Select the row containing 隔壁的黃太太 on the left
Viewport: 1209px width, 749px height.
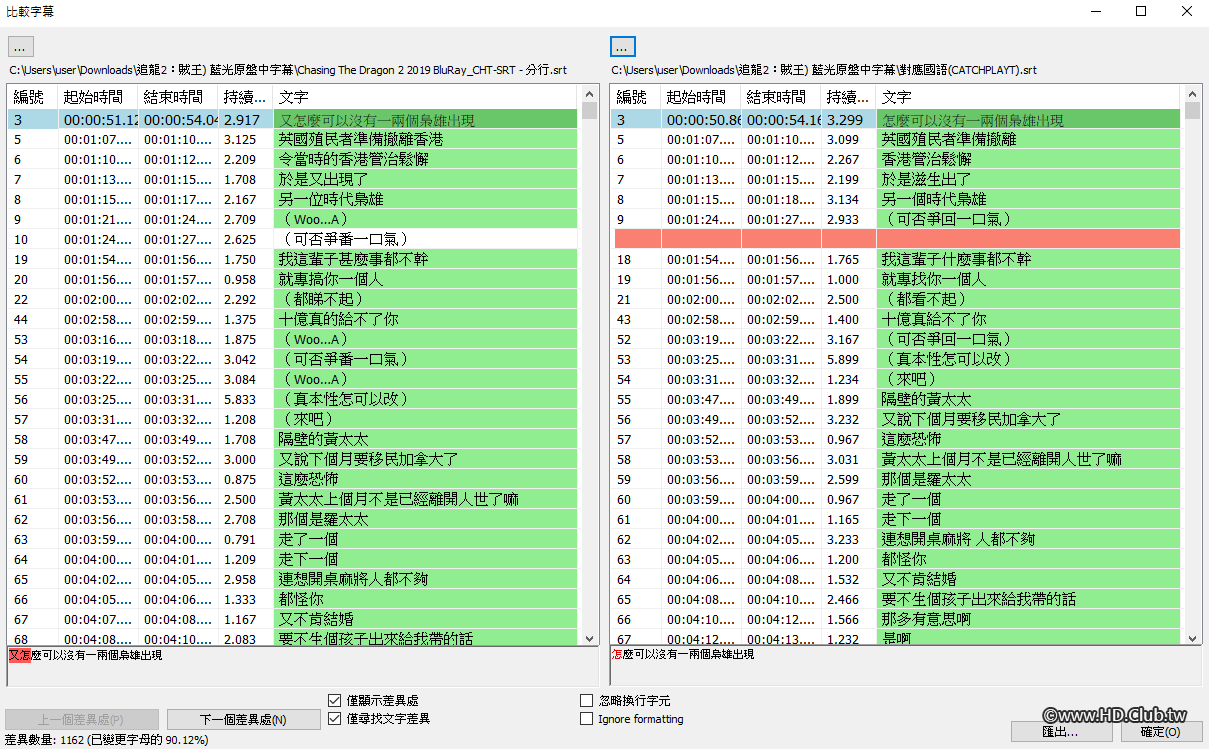(x=300, y=438)
